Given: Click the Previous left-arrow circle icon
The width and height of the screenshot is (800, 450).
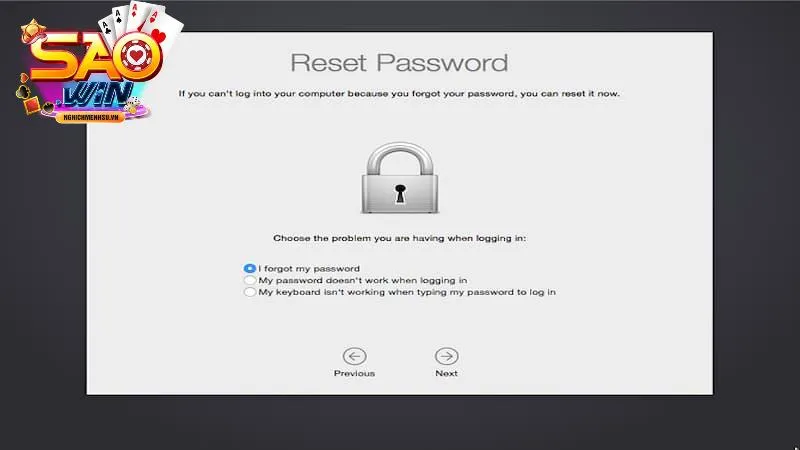Looking at the screenshot, I should [x=354, y=356].
